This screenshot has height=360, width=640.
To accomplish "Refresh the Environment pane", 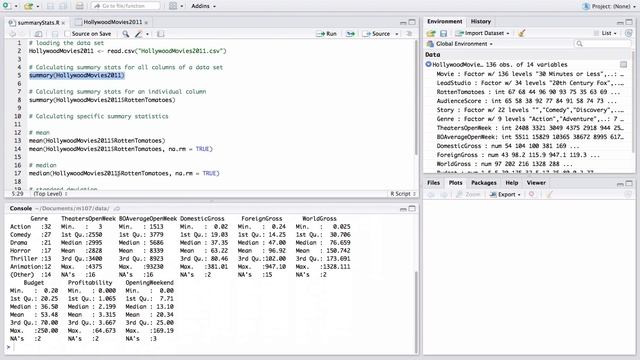I will [x=628, y=33].
